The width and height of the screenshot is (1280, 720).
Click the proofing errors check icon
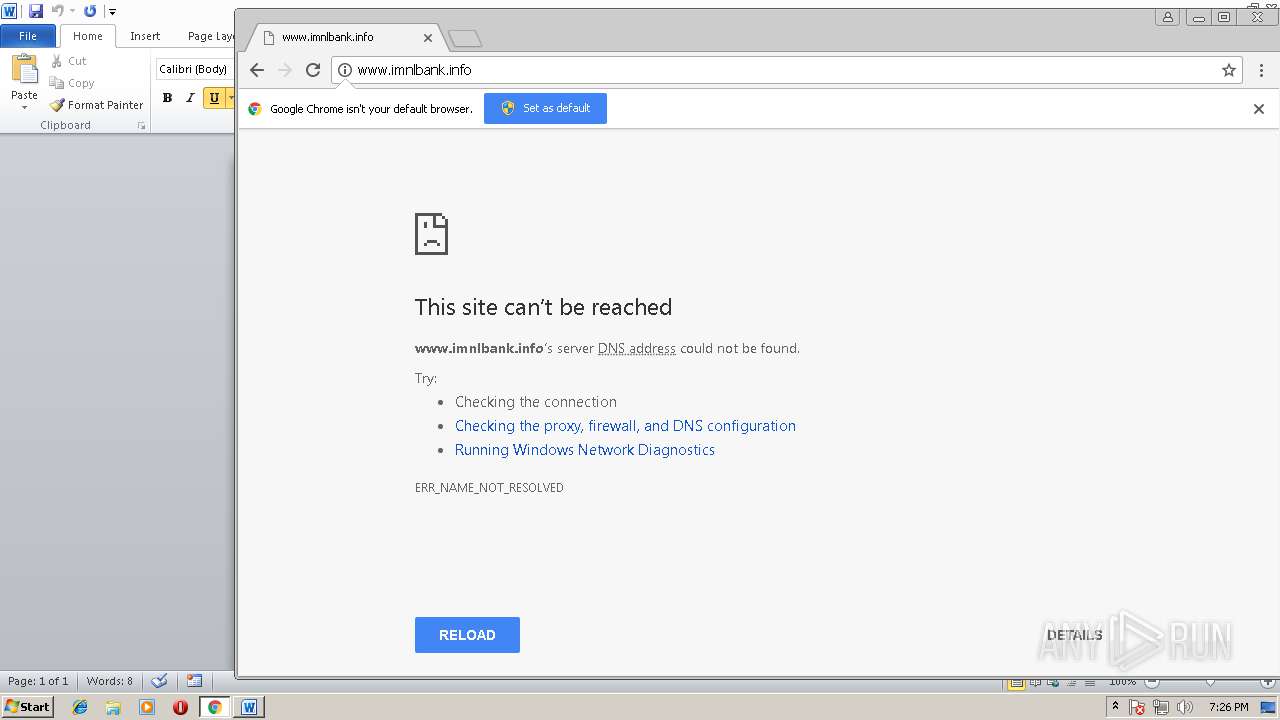pyautogui.click(x=159, y=681)
